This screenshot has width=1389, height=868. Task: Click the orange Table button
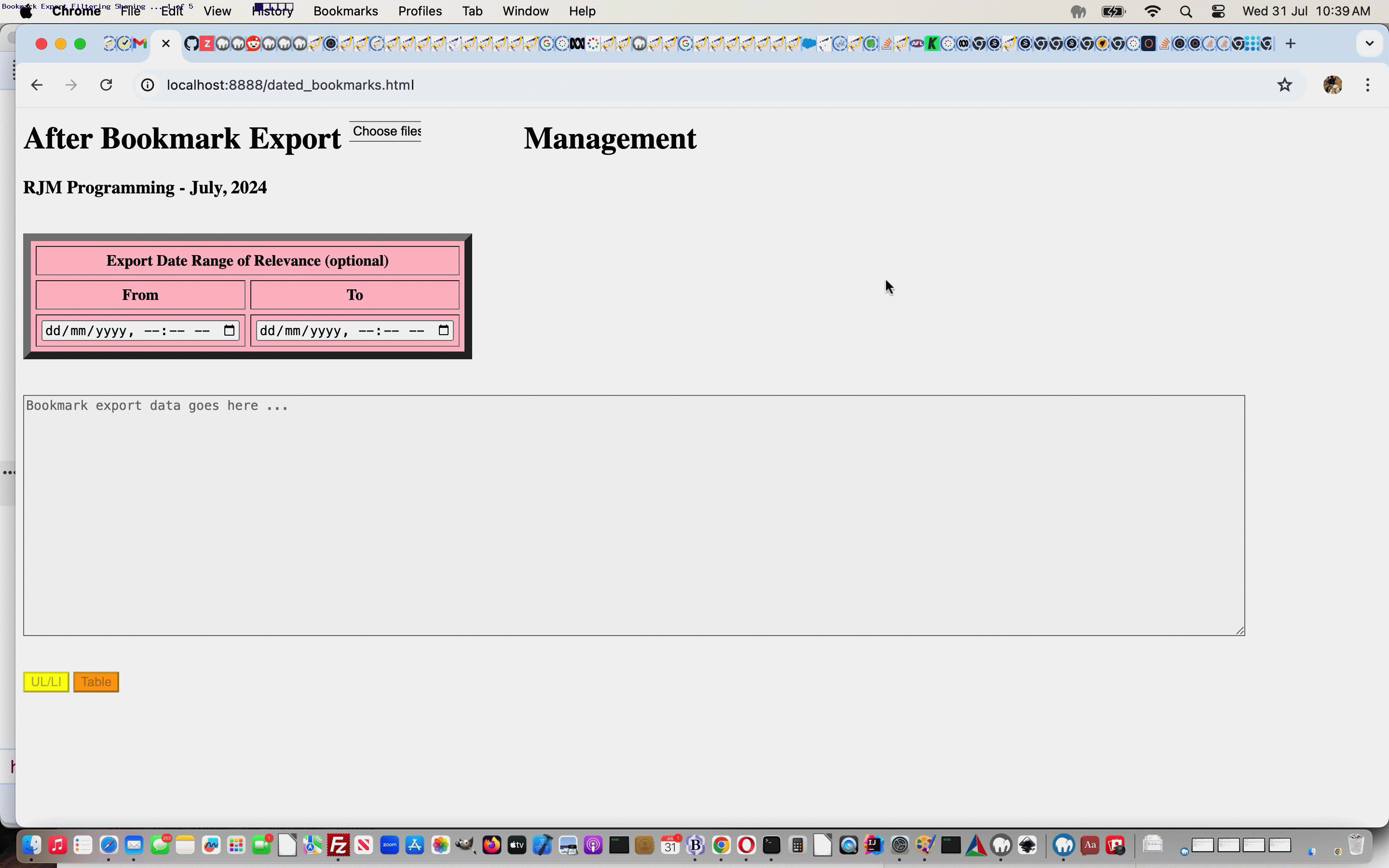96,682
